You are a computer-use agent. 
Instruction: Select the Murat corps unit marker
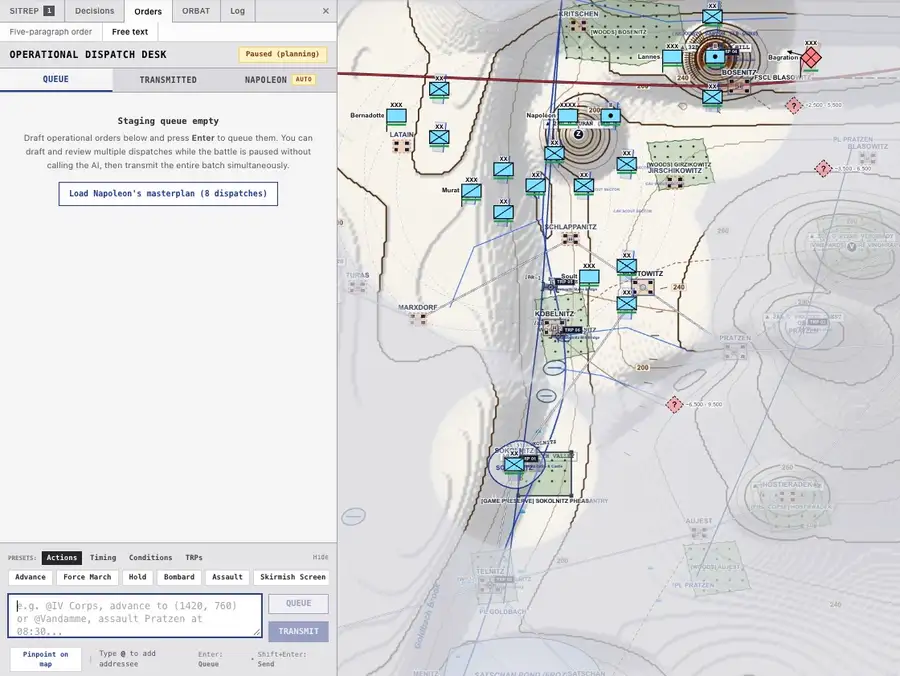472,191
